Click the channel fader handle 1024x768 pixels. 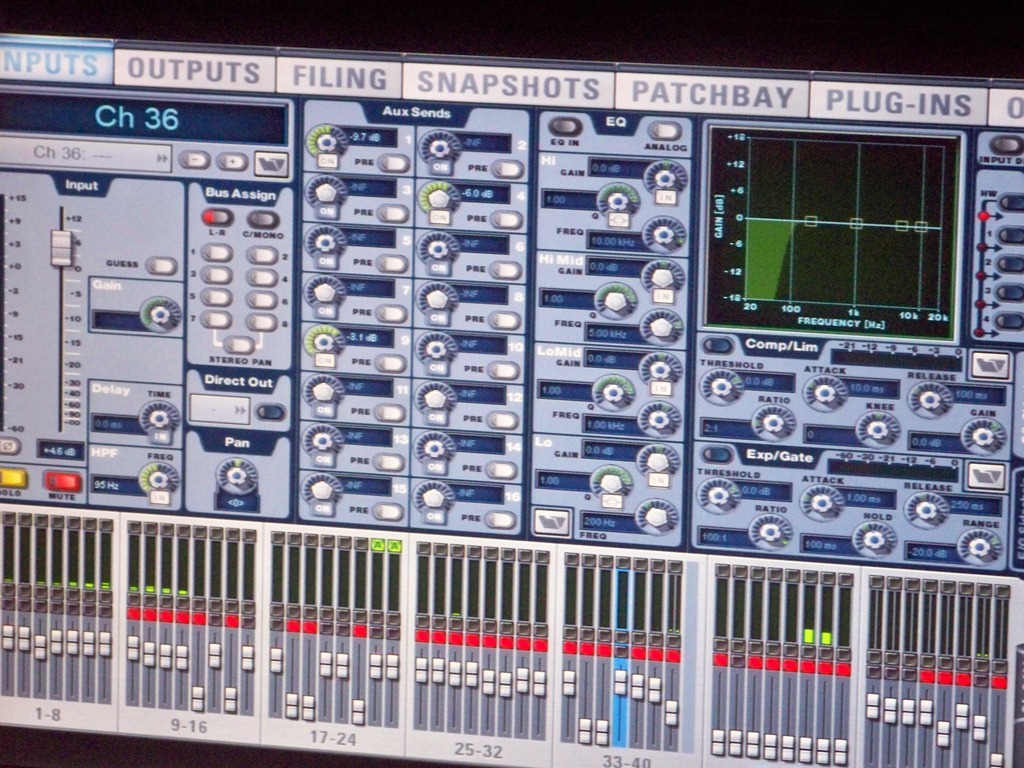pos(61,249)
